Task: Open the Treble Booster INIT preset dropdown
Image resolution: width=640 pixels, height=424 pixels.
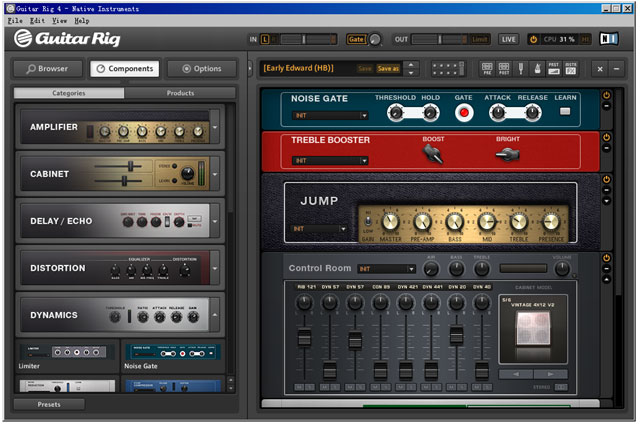Action: 330,160
